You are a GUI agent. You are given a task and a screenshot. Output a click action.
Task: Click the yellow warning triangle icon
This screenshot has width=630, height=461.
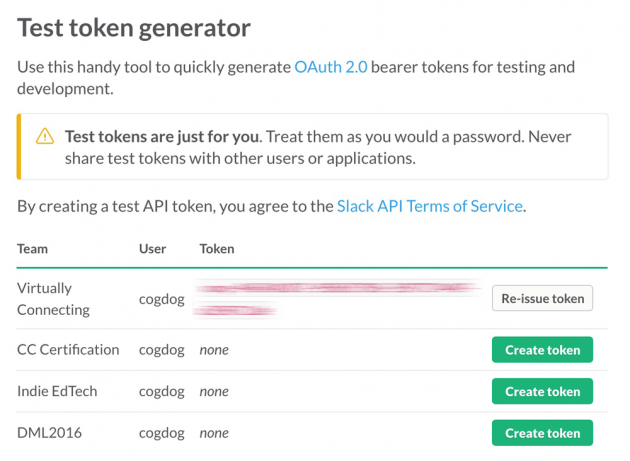(x=45, y=136)
